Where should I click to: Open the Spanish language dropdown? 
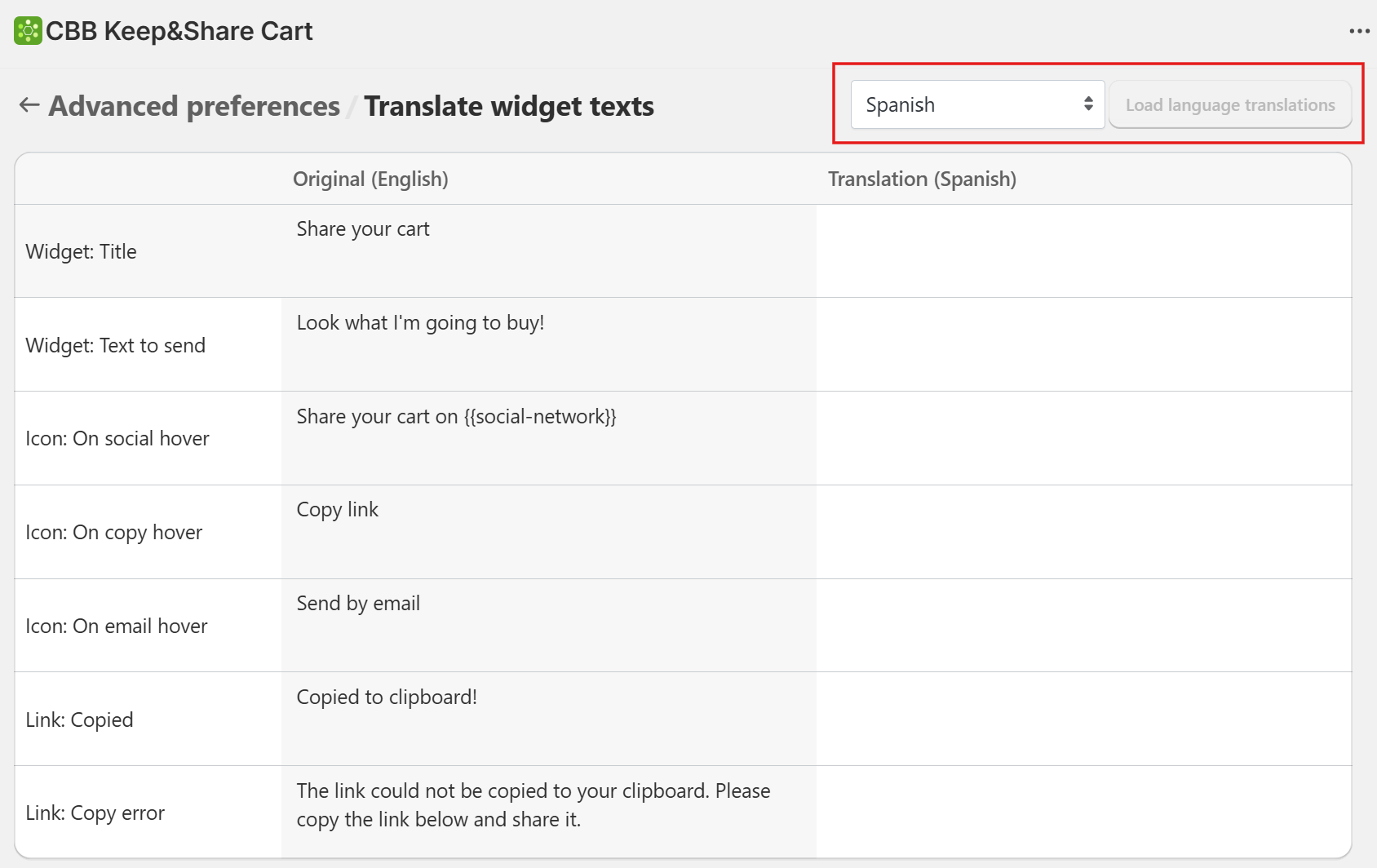[x=977, y=104]
